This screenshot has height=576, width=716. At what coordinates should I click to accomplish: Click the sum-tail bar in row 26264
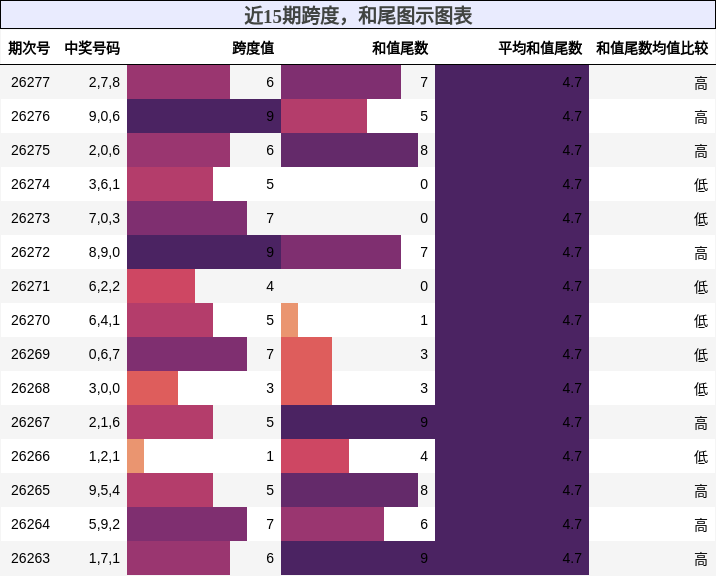(x=332, y=524)
